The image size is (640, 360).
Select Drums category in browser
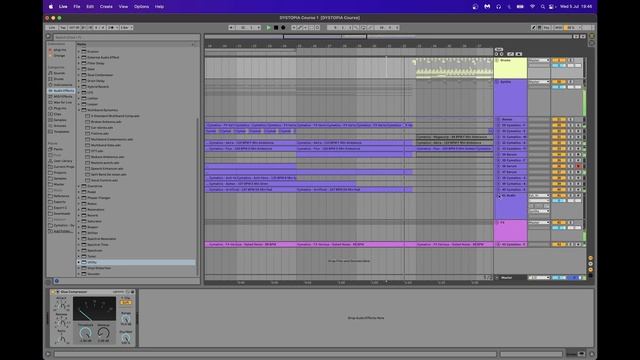(59, 79)
